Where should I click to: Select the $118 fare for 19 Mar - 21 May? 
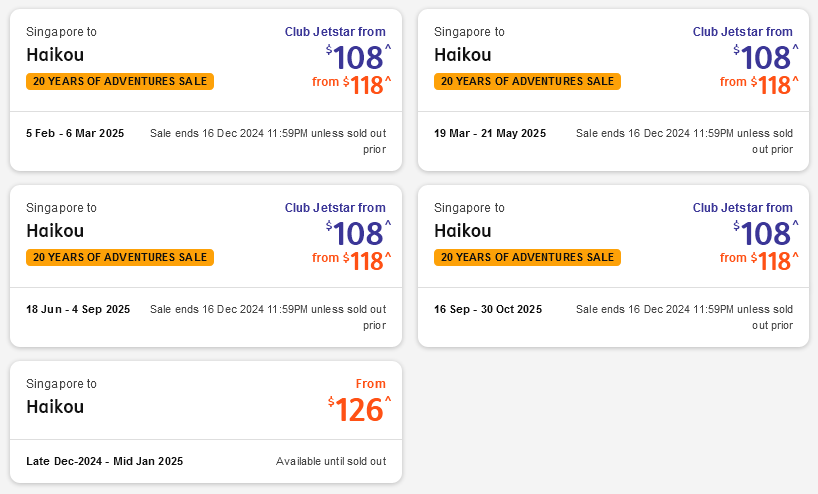(774, 85)
